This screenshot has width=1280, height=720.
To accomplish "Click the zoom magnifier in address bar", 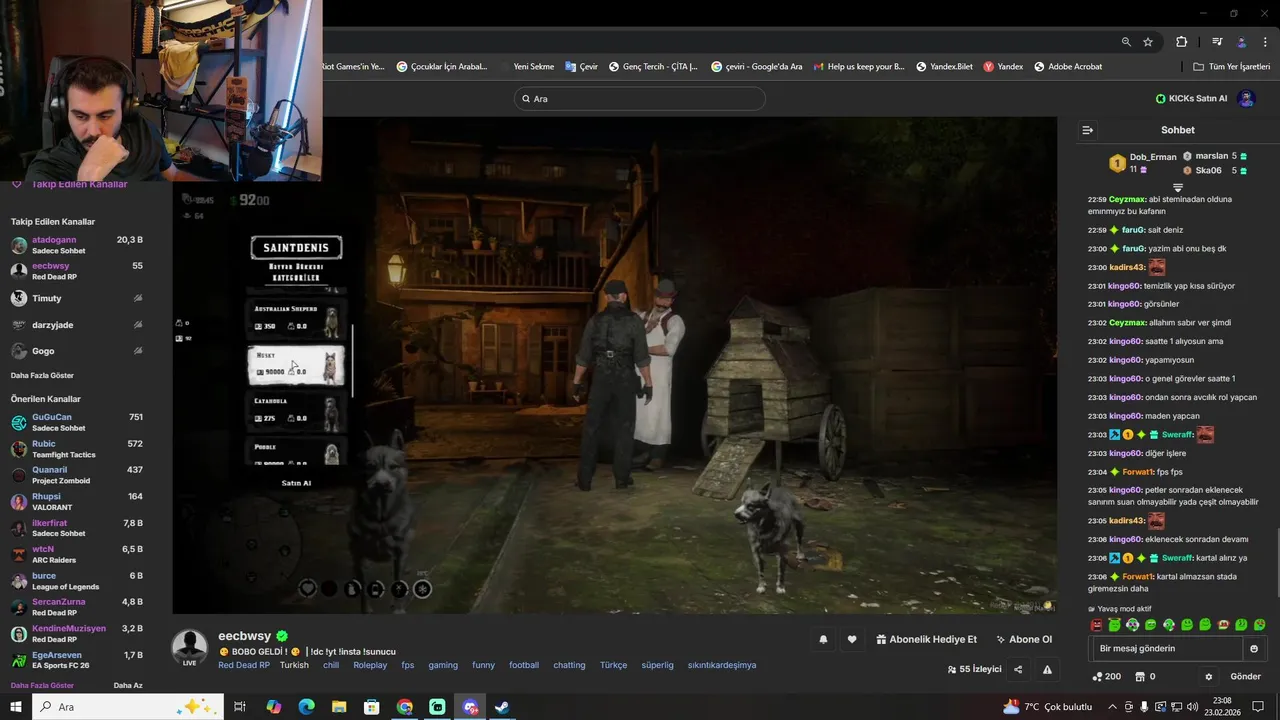I will 1126,42.
